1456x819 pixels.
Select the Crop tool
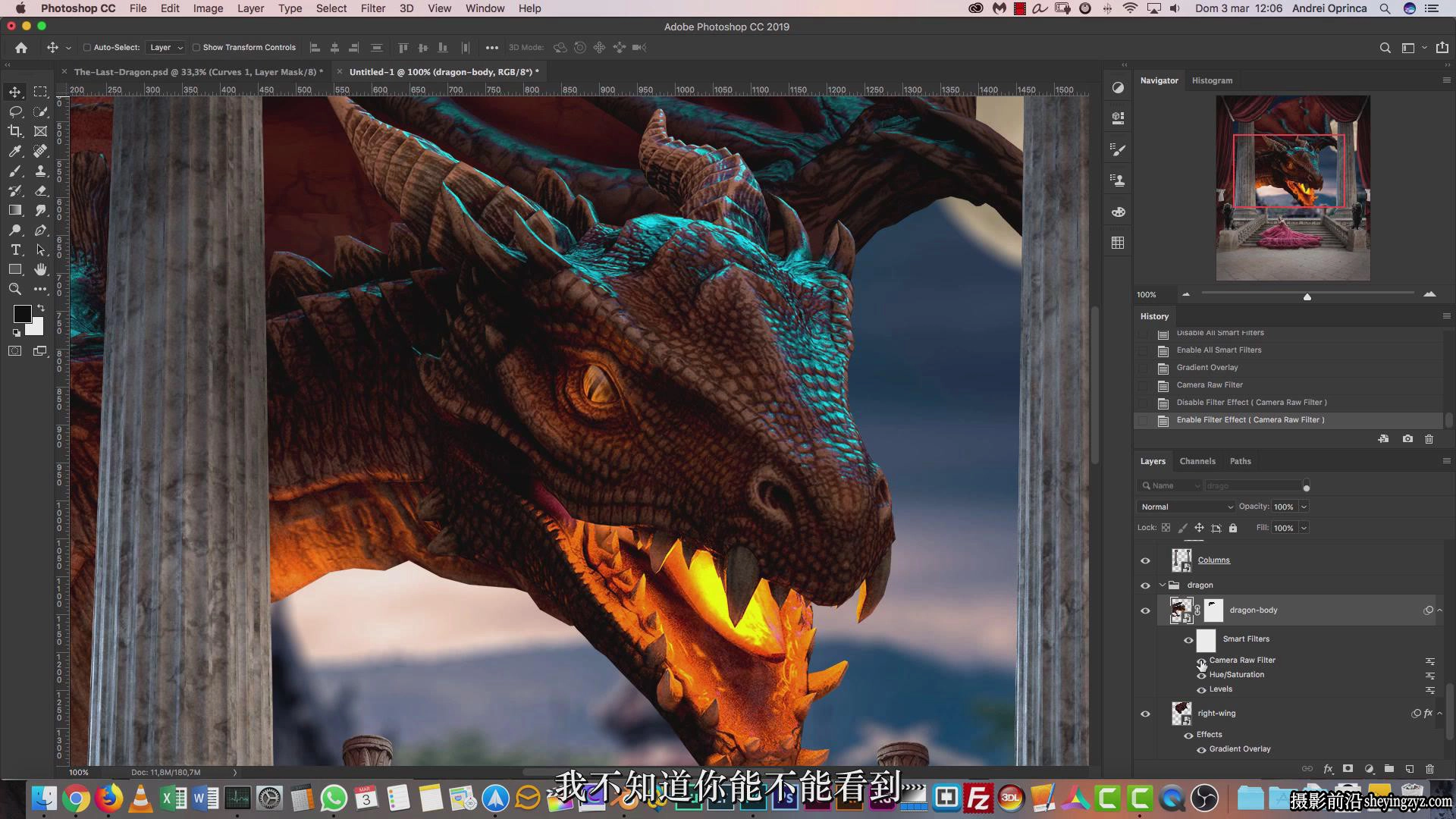[15, 131]
